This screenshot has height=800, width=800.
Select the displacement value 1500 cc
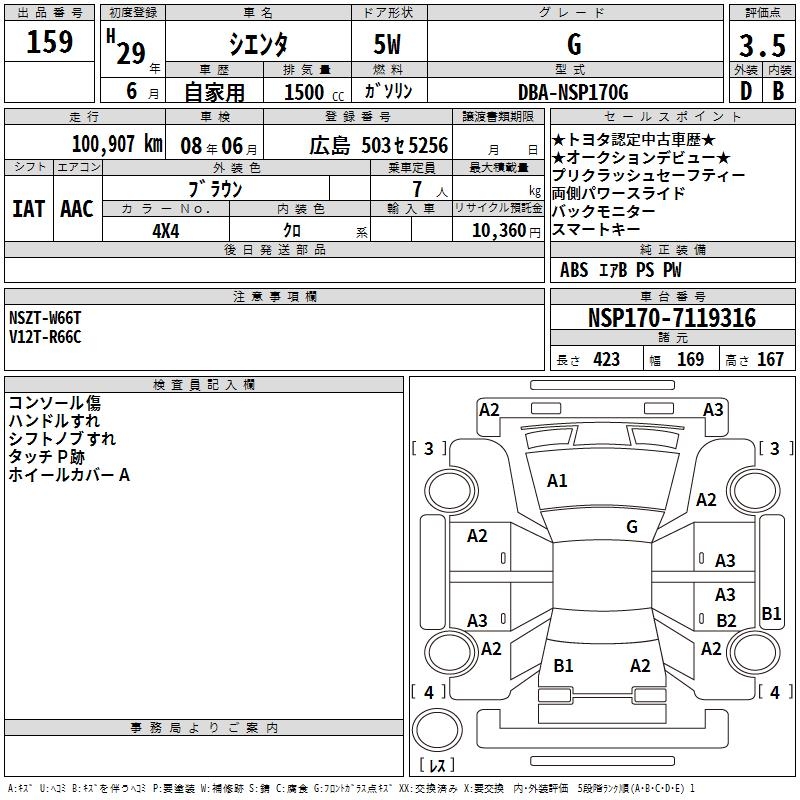pyautogui.click(x=314, y=92)
